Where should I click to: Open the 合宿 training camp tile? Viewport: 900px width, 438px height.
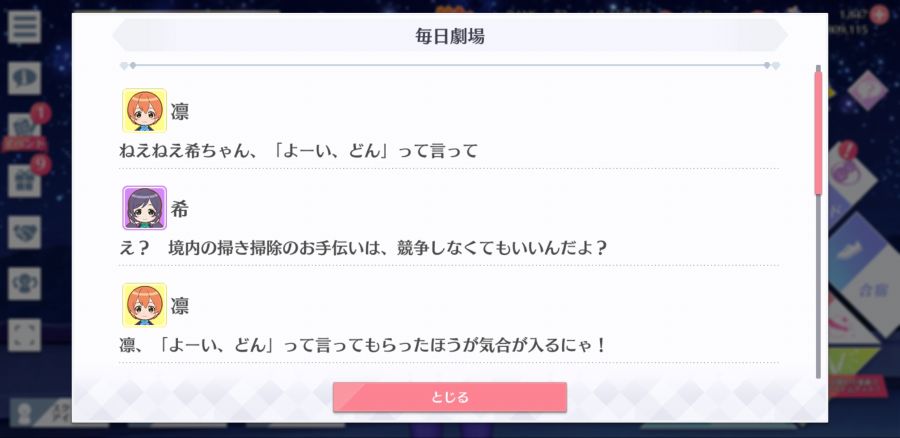pos(871,290)
